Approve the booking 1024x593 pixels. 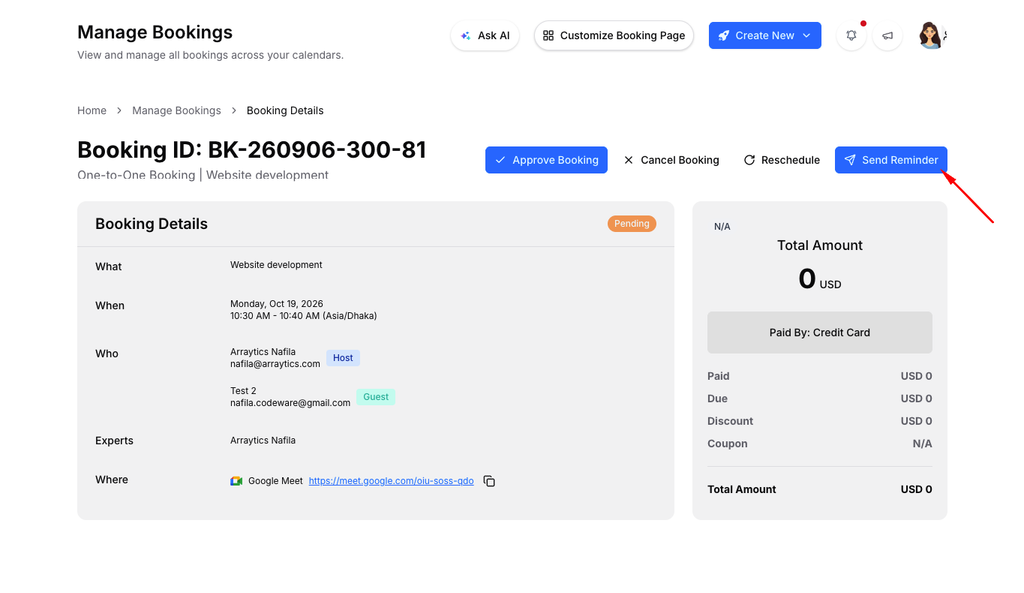(546, 160)
